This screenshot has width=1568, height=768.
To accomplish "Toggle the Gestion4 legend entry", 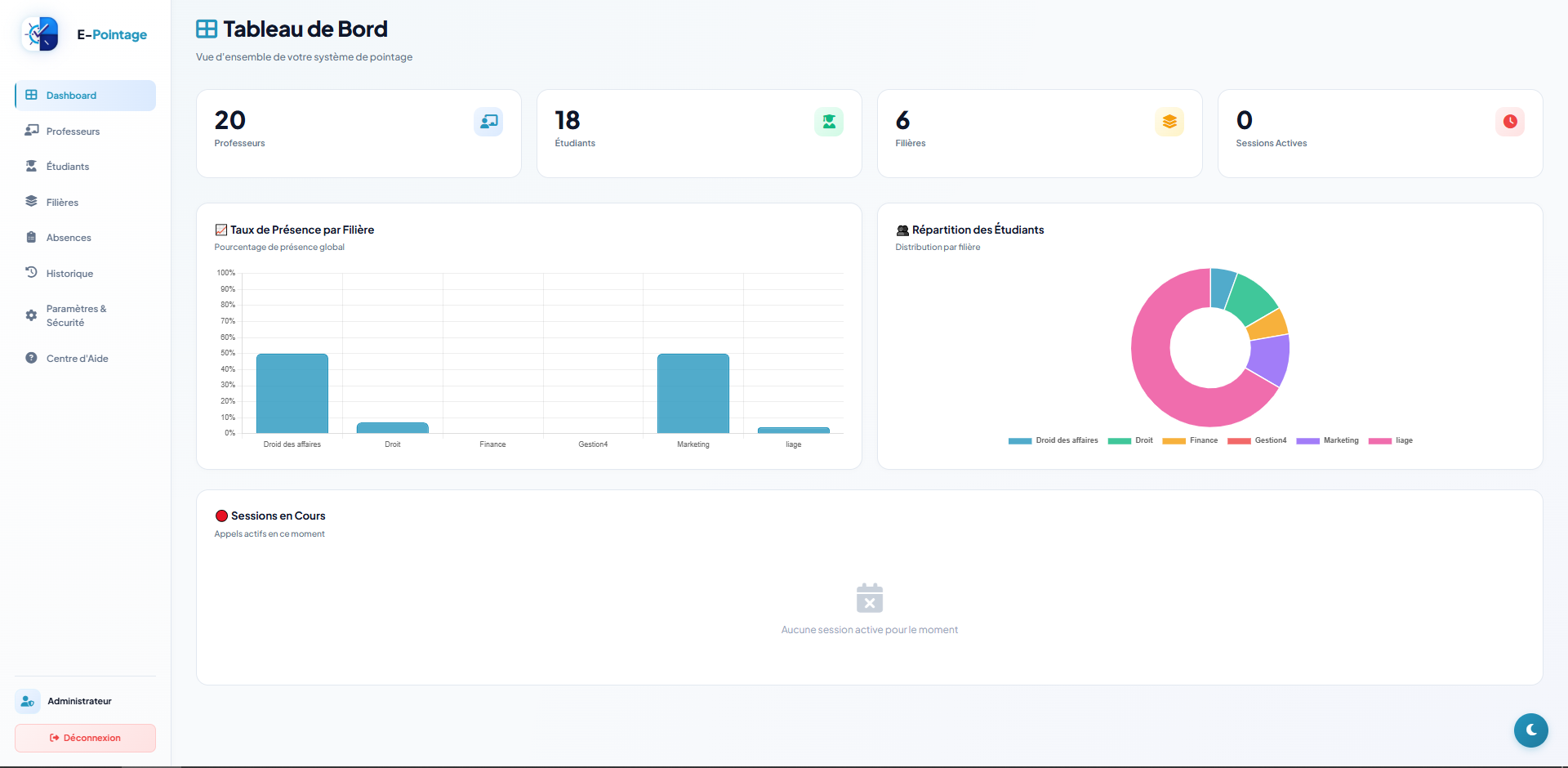I will click(x=1257, y=441).
